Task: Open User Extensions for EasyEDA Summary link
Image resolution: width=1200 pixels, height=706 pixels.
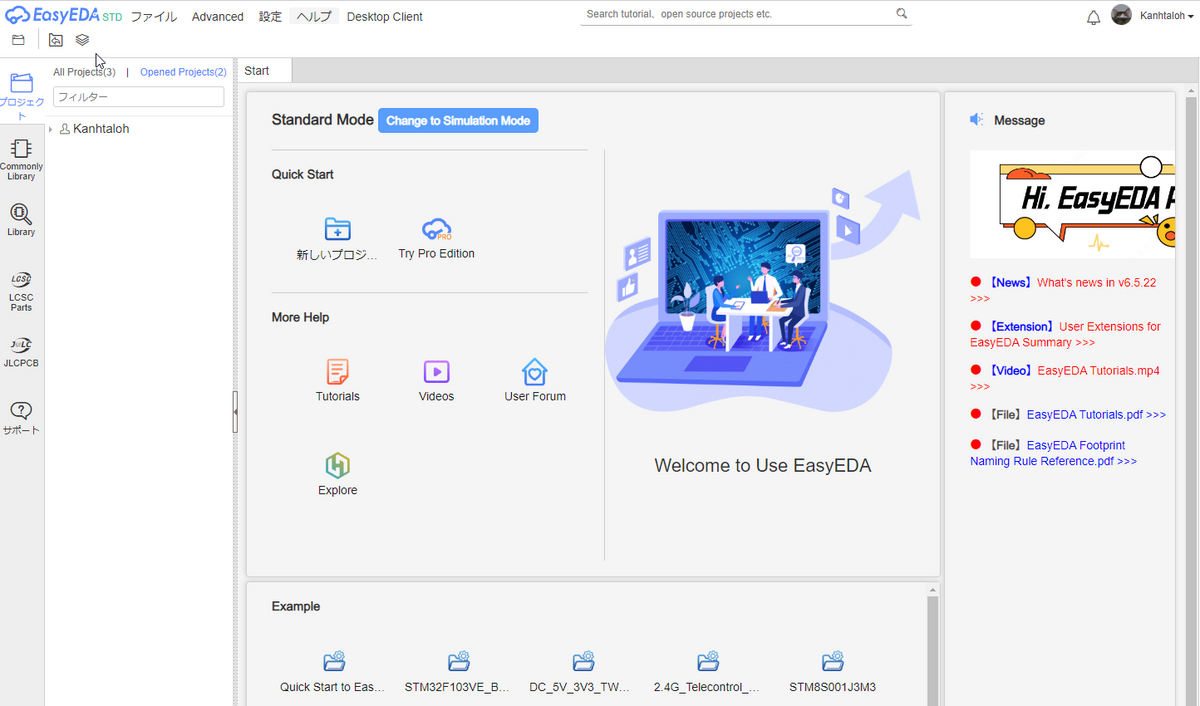Action: (1066, 334)
